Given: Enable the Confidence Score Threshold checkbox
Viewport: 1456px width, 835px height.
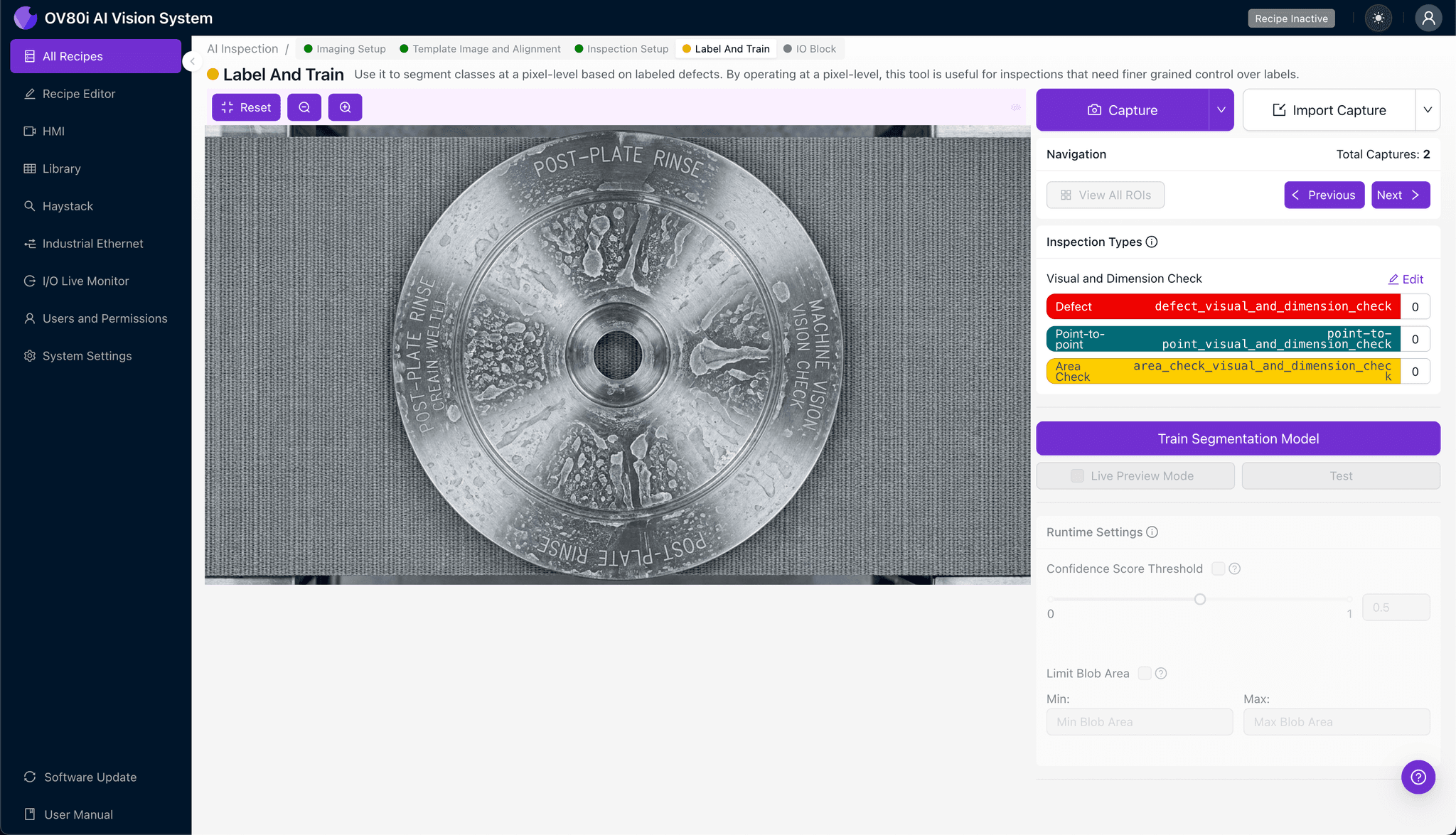Looking at the screenshot, I should 1218,569.
